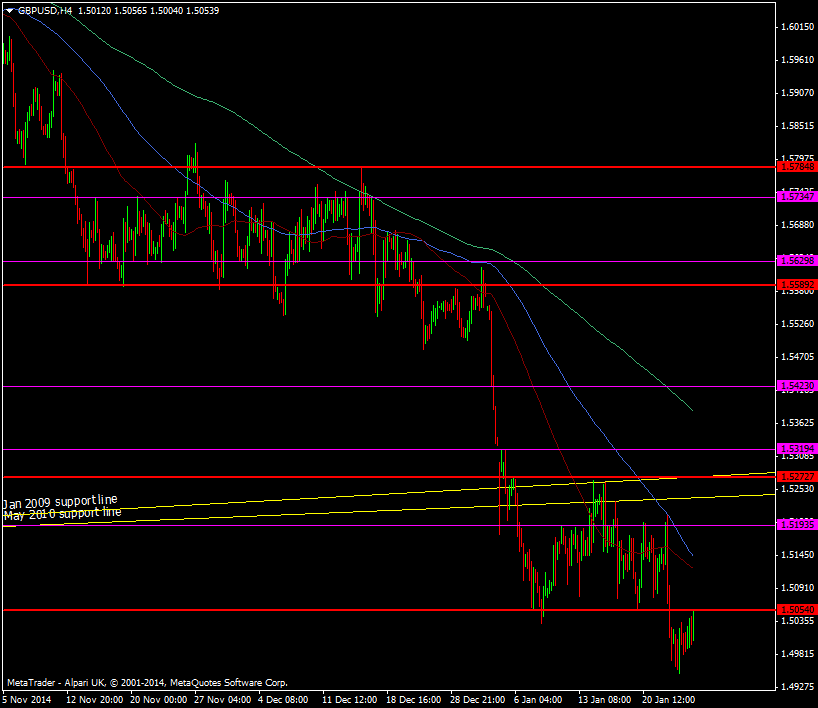Click the 12 Nov 20:00 time label

(x=94, y=700)
